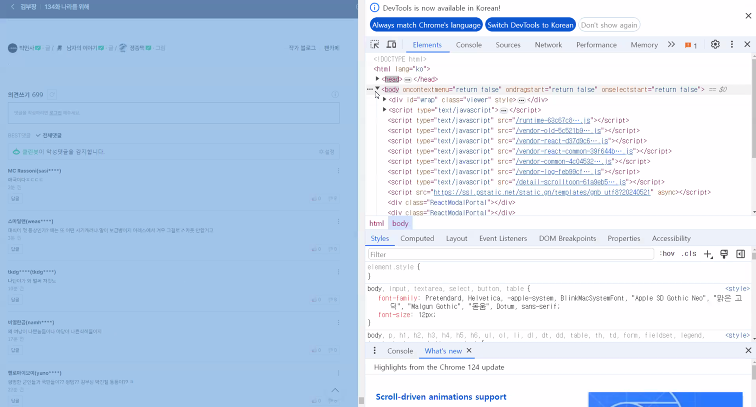Show more DevTools tabs chevron
This screenshot has width=756, height=407.
[671, 44]
